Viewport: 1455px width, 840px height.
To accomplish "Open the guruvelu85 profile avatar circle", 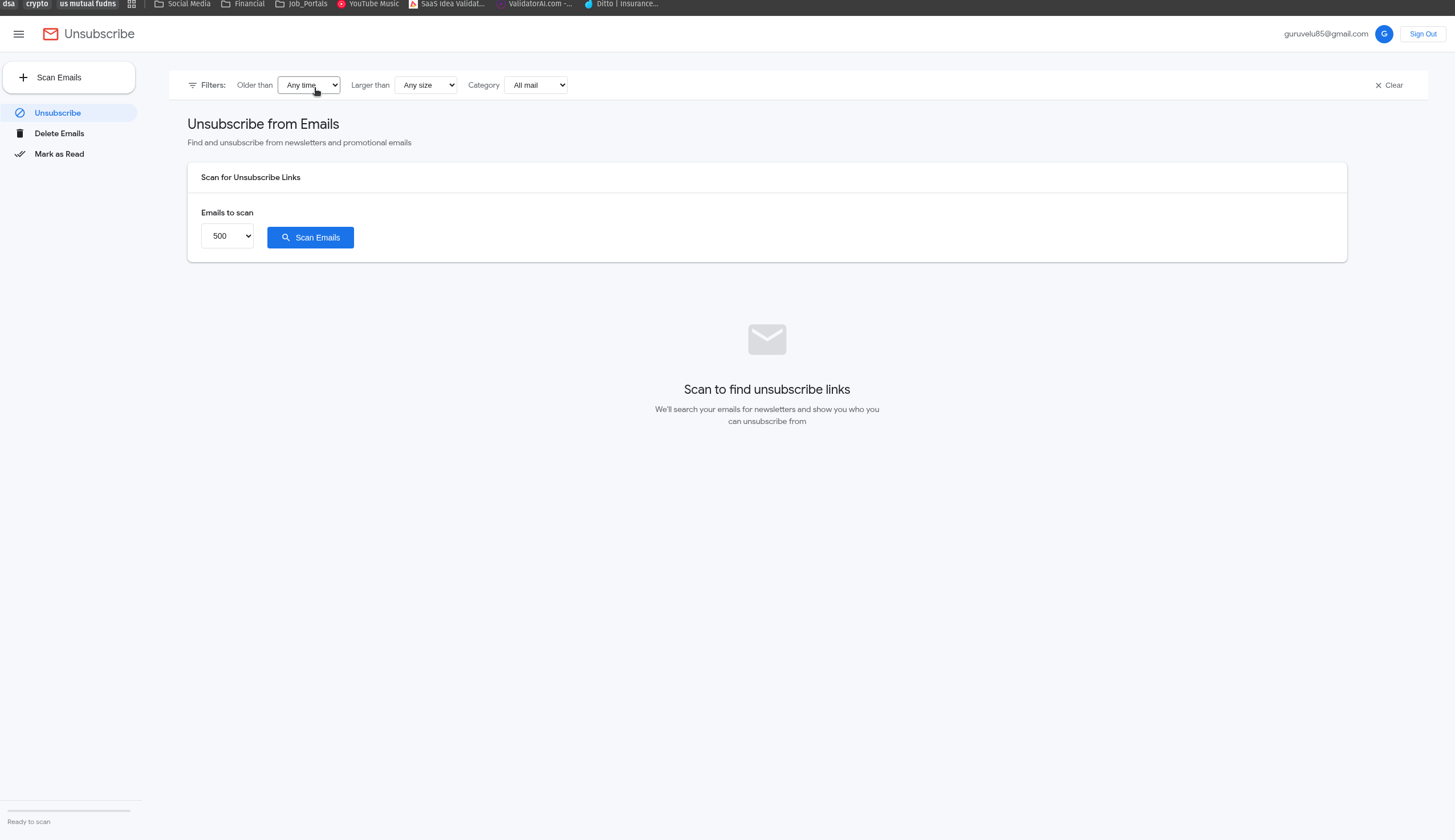I will [1384, 34].
